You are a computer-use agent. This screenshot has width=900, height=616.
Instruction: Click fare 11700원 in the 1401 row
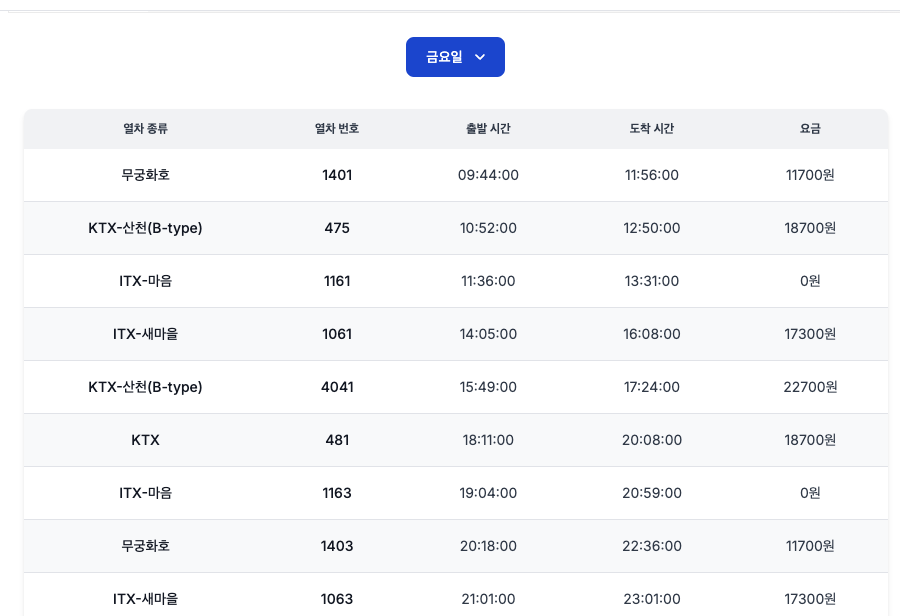click(810, 175)
